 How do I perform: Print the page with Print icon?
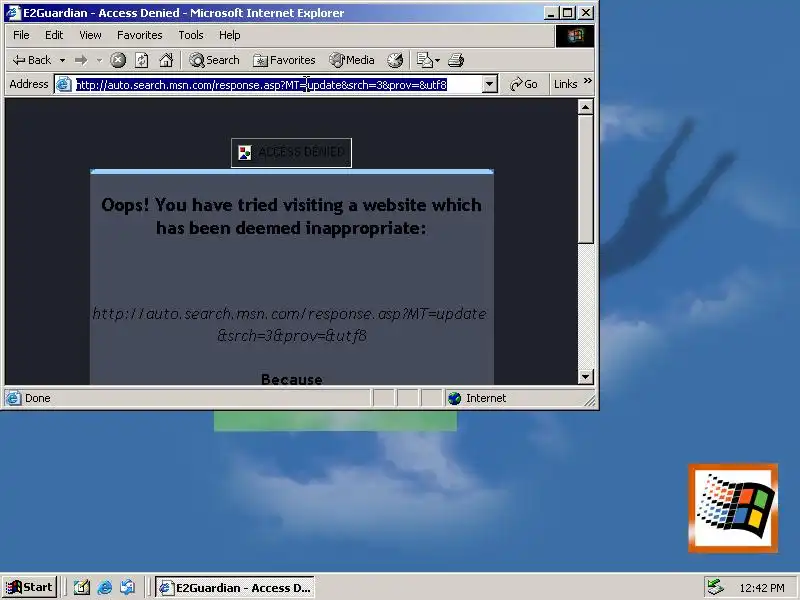pyautogui.click(x=456, y=60)
